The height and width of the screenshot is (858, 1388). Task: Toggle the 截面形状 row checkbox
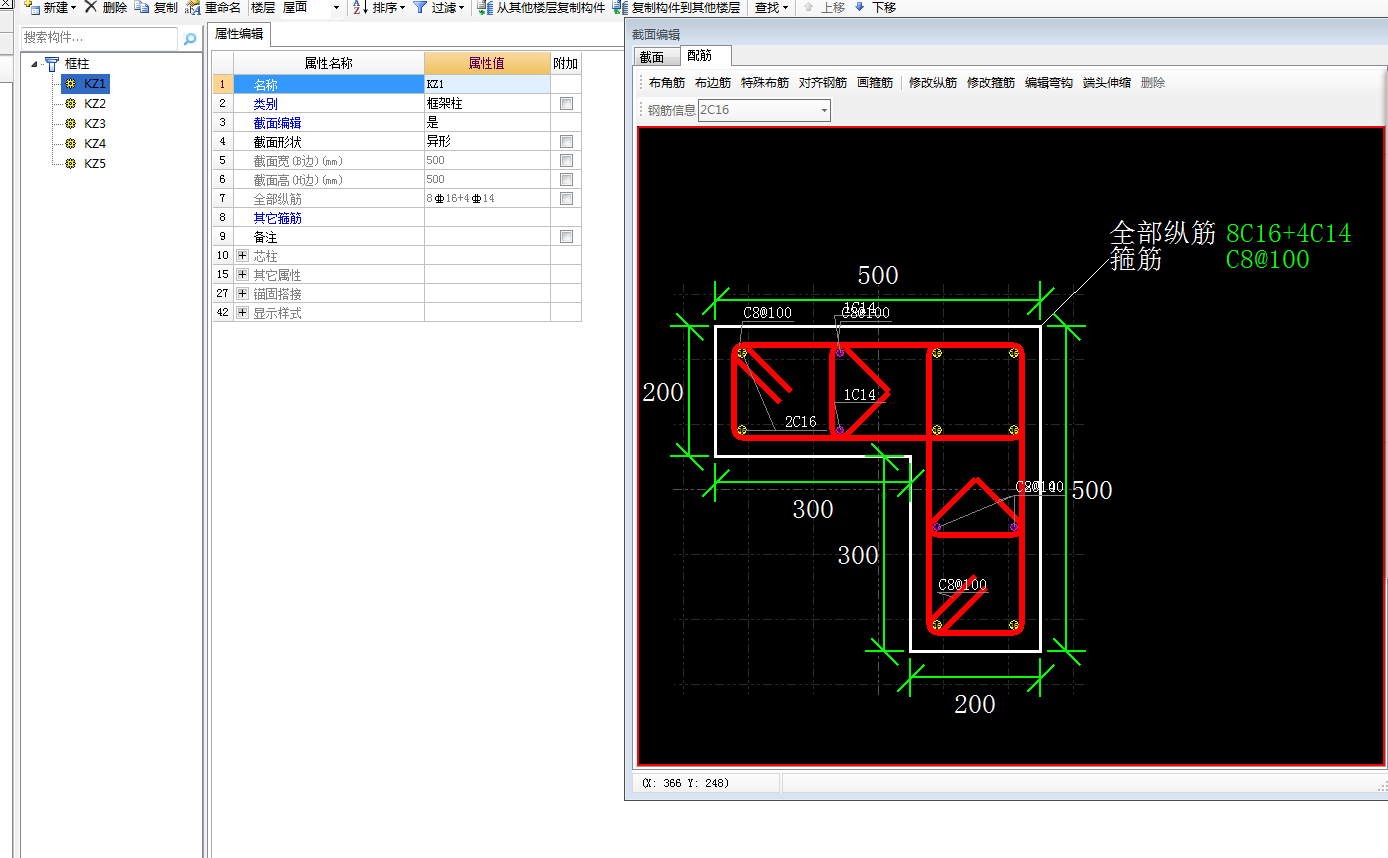[566, 142]
